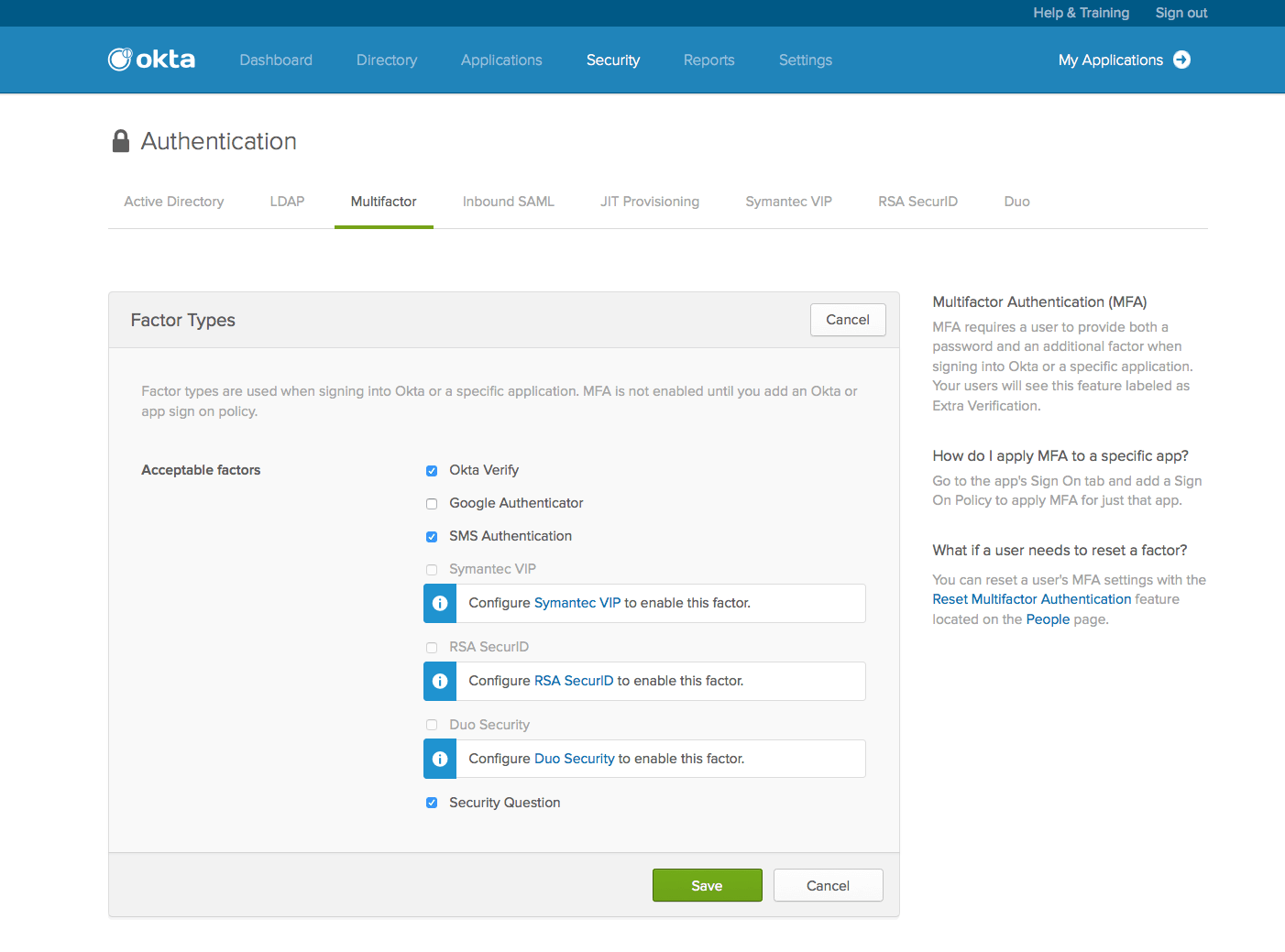Click Cancel in the Factor Types header

pos(847,320)
